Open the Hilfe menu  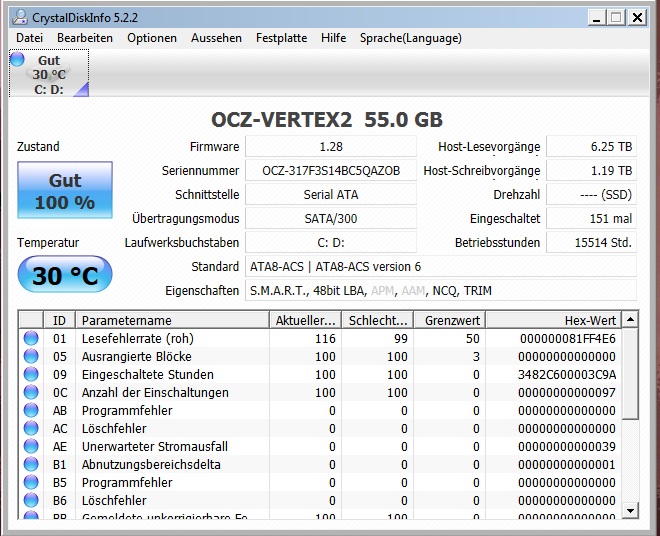333,38
